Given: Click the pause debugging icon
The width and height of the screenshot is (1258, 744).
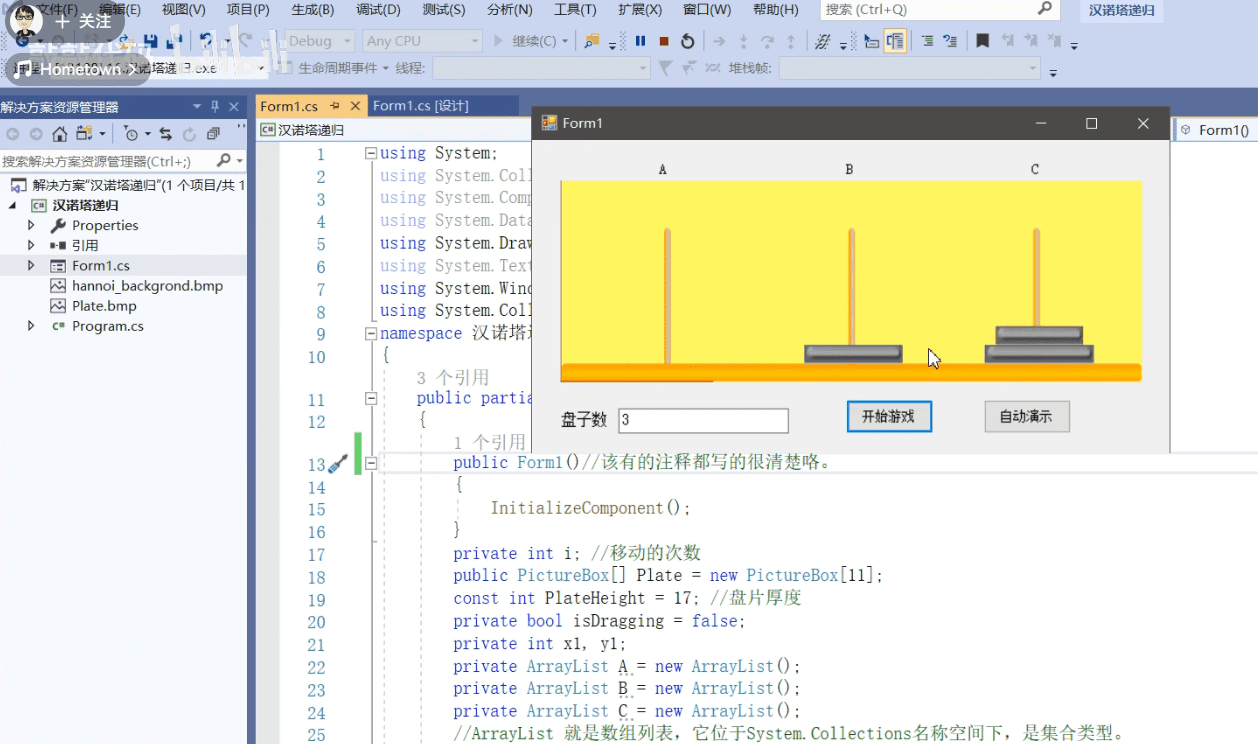Looking at the screenshot, I should pos(640,41).
